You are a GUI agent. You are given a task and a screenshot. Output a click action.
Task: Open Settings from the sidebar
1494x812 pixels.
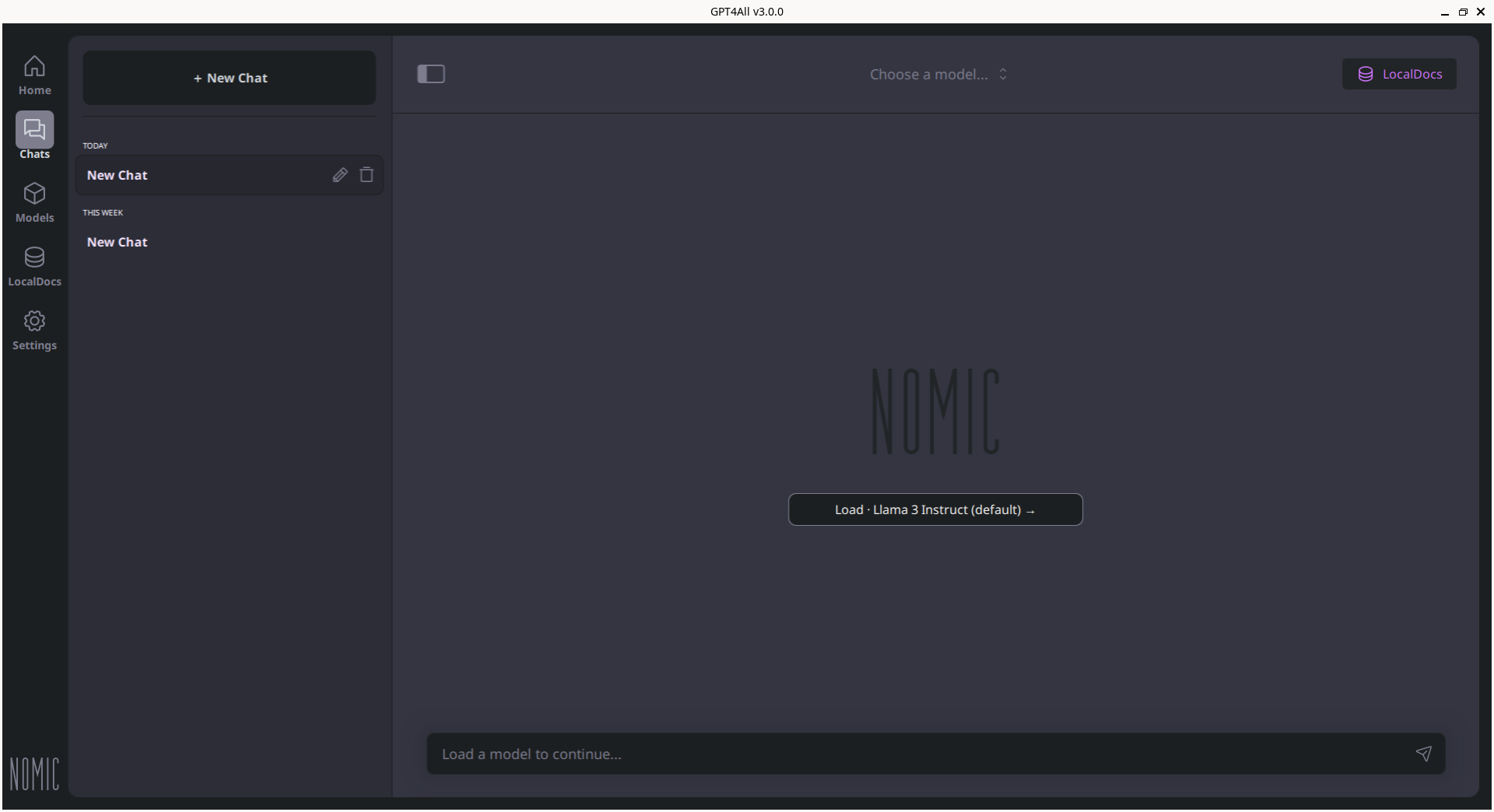pos(34,331)
